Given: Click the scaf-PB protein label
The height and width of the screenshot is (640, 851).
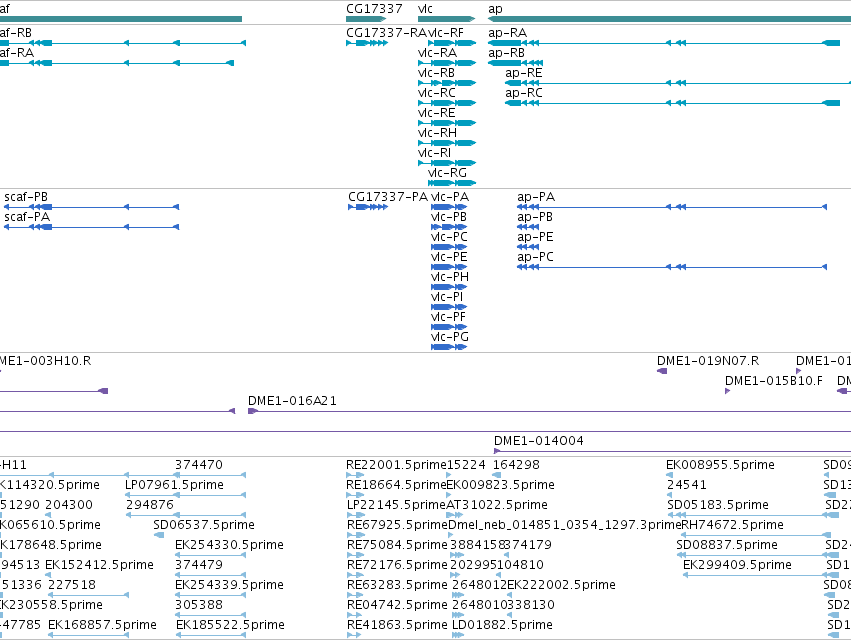Looking at the screenshot, I should coord(26,197).
